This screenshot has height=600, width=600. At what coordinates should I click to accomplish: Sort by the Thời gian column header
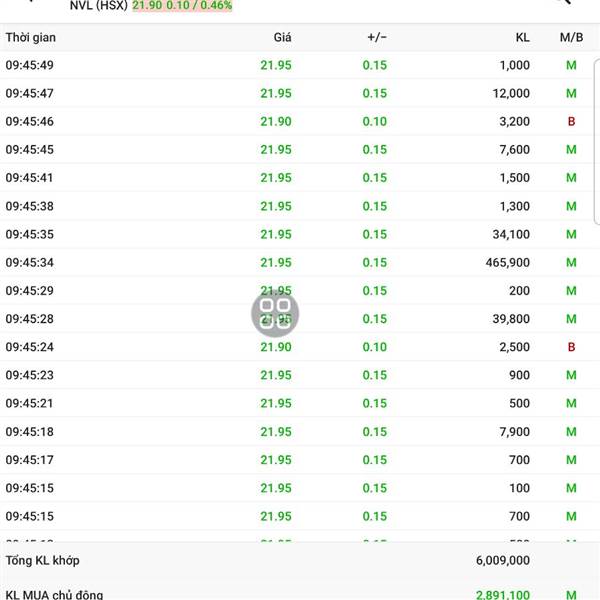click(x=31, y=38)
